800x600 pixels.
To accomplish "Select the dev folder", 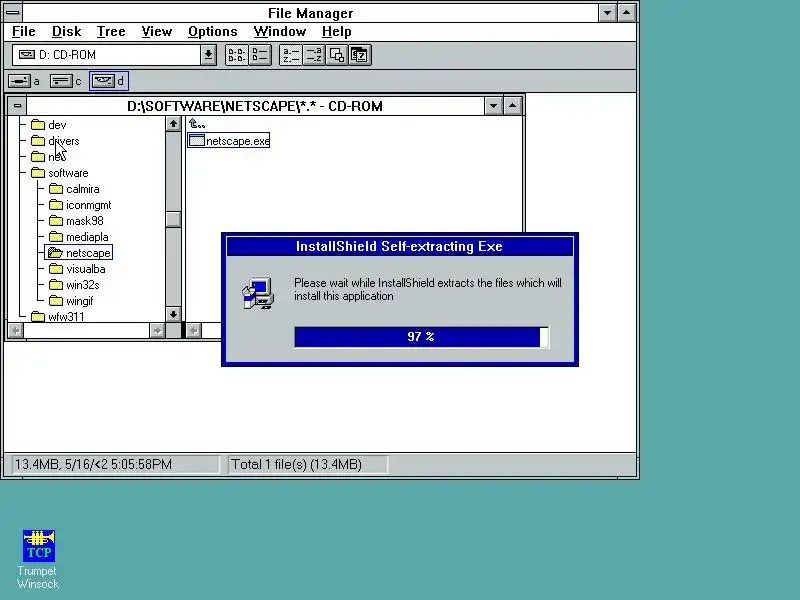I will click(x=48, y=125).
